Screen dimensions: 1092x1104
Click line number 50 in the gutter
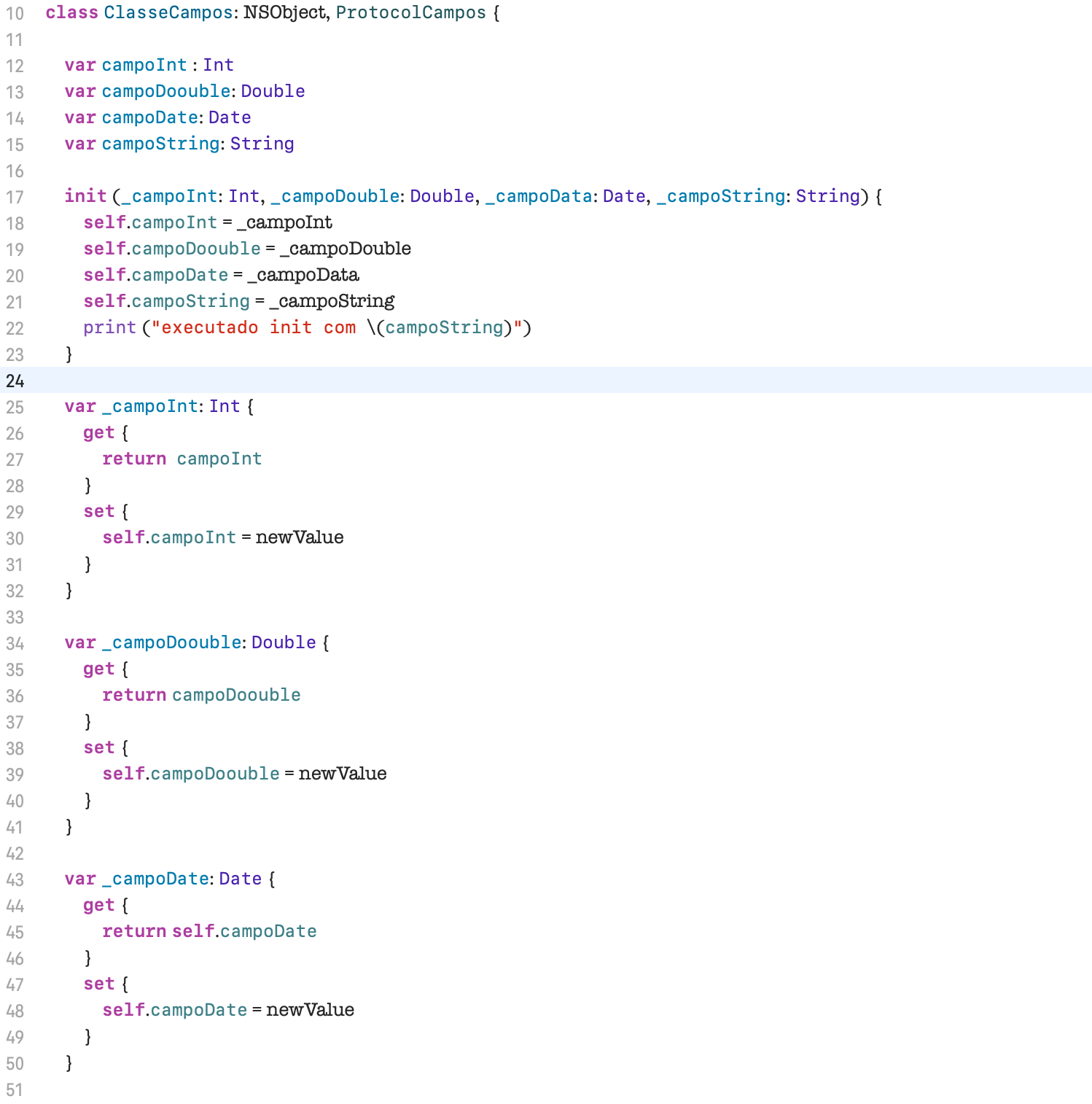tap(15, 1064)
